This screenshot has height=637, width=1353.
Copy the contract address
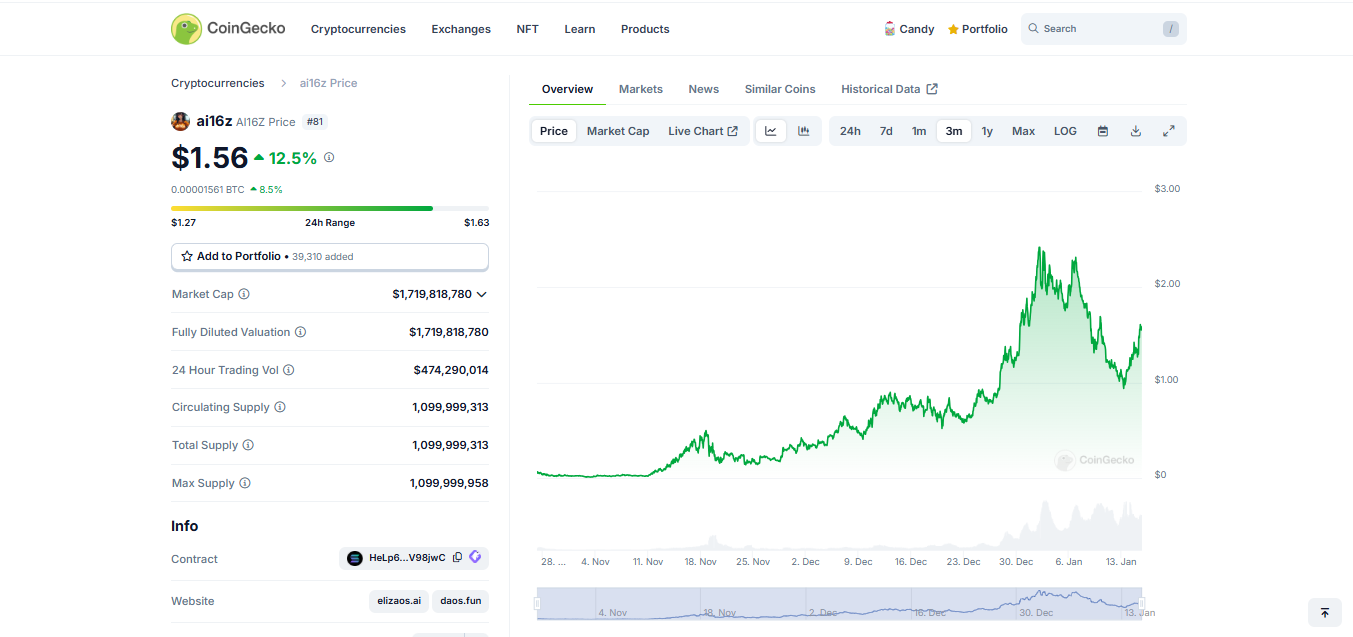click(x=457, y=558)
